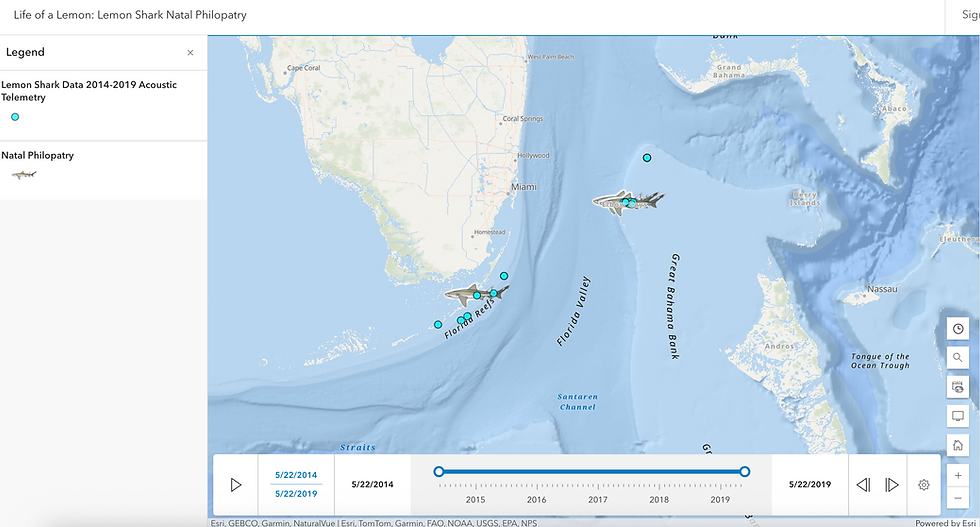This screenshot has height=527, width=980.
Task: Play the time slider animation
Action: (236, 484)
